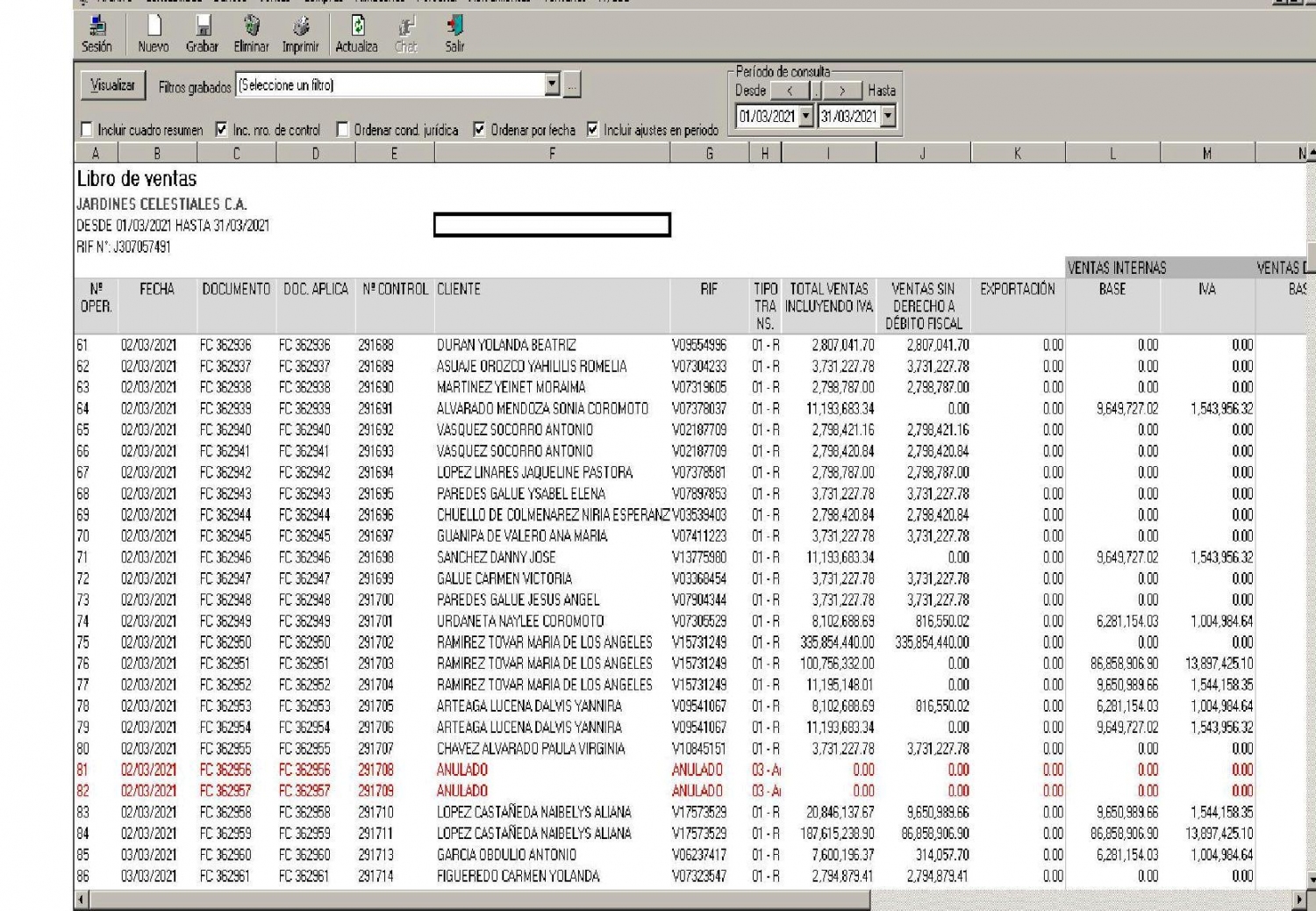Viewport: 1316px width, 911px height.
Task: Open the Sesión toolbar icon
Action: [97, 34]
